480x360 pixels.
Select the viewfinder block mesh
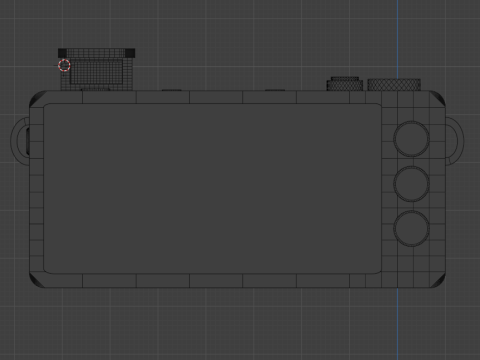97,69
